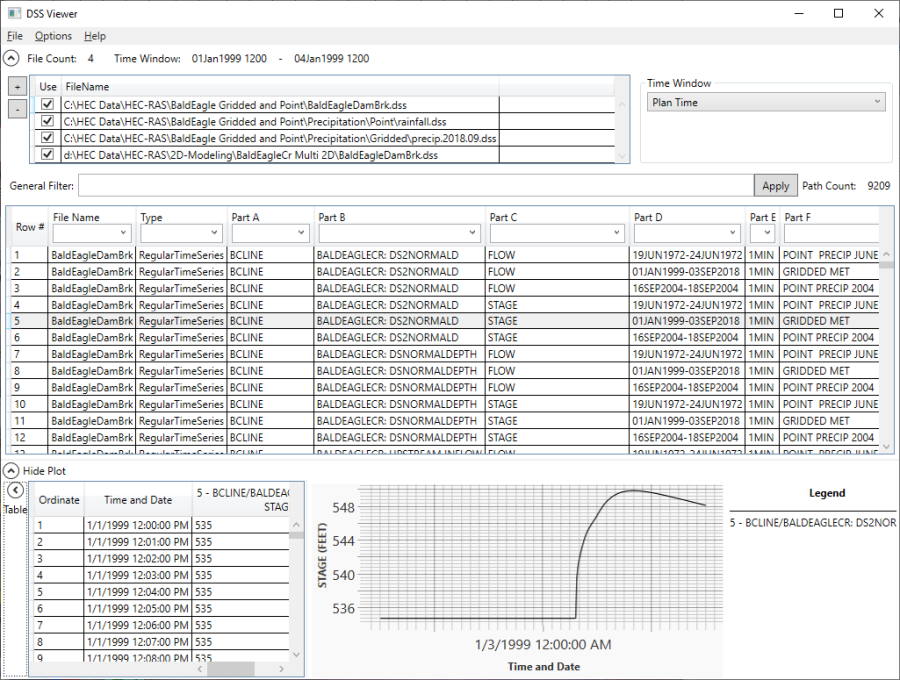Open the File menu

click(x=15, y=36)
